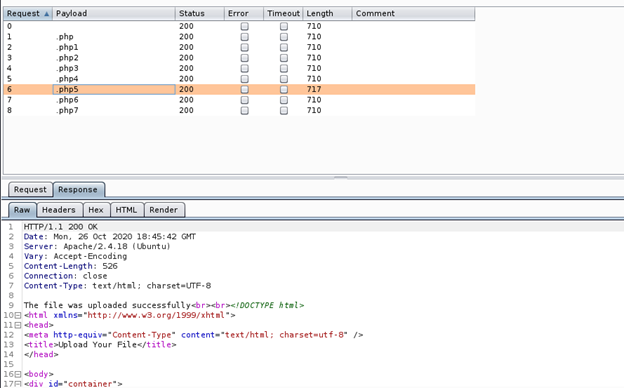Toggle Timeout checkbox for .php4 row
Screen dimensions: 624x388
pos(284,79)
